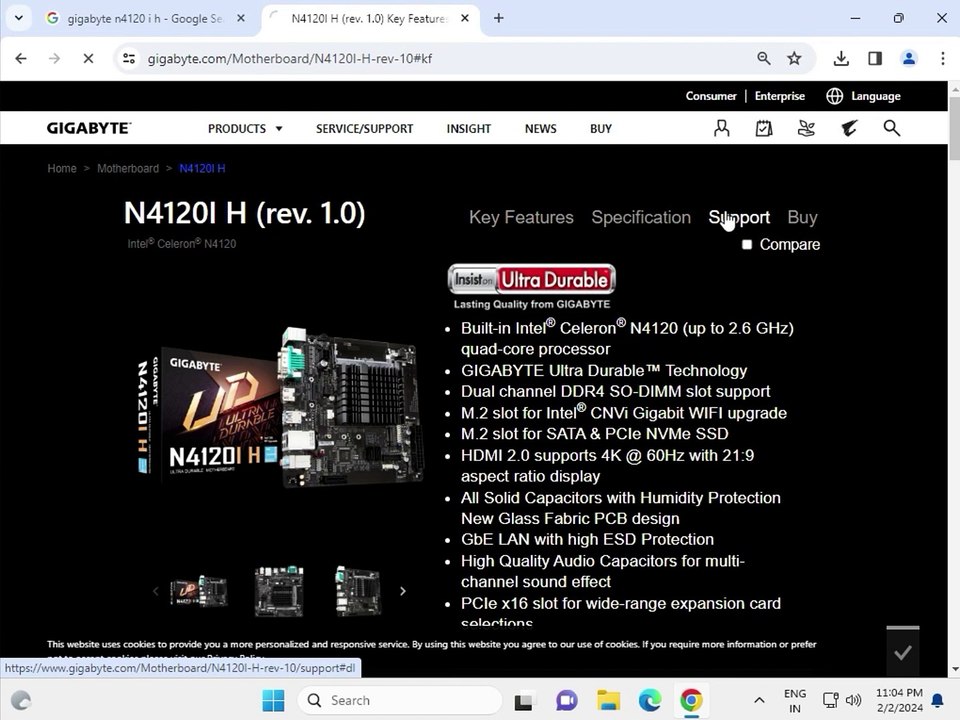
Task: Open tab search dropdown arrow
Action: point(19,18)
